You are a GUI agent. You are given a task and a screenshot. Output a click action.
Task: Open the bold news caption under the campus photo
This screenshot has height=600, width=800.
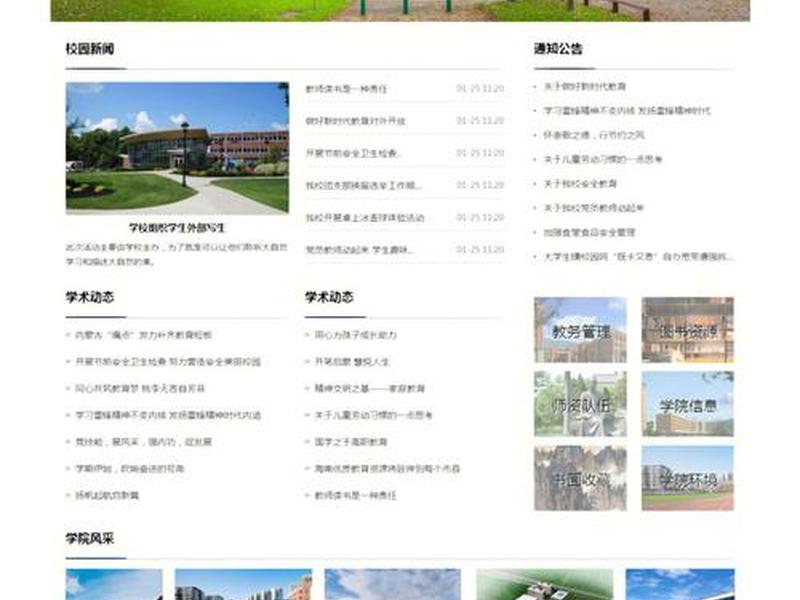point(177,228)
